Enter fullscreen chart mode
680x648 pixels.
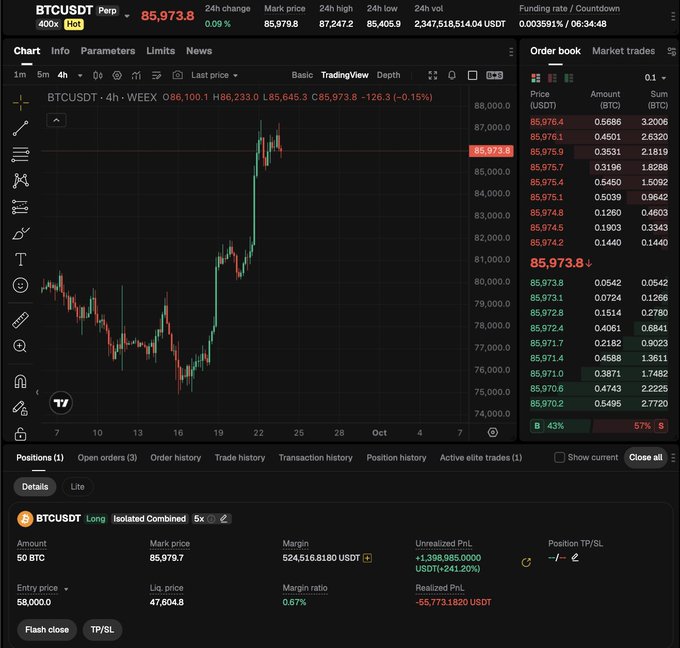[432, 75]
